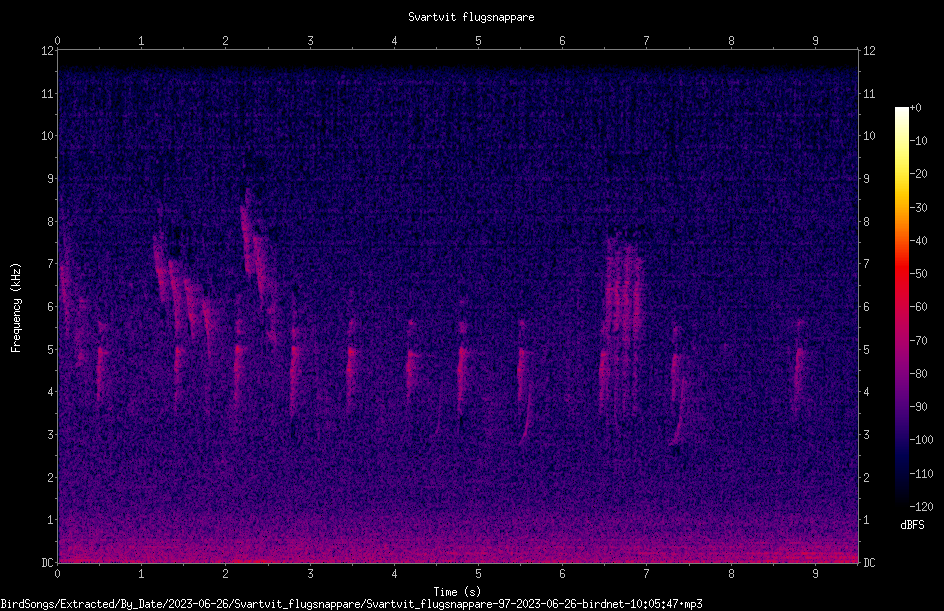Click the 'dBFS' colorbar unit label
This screenshot has height=611, width=944.
(912, 525)
